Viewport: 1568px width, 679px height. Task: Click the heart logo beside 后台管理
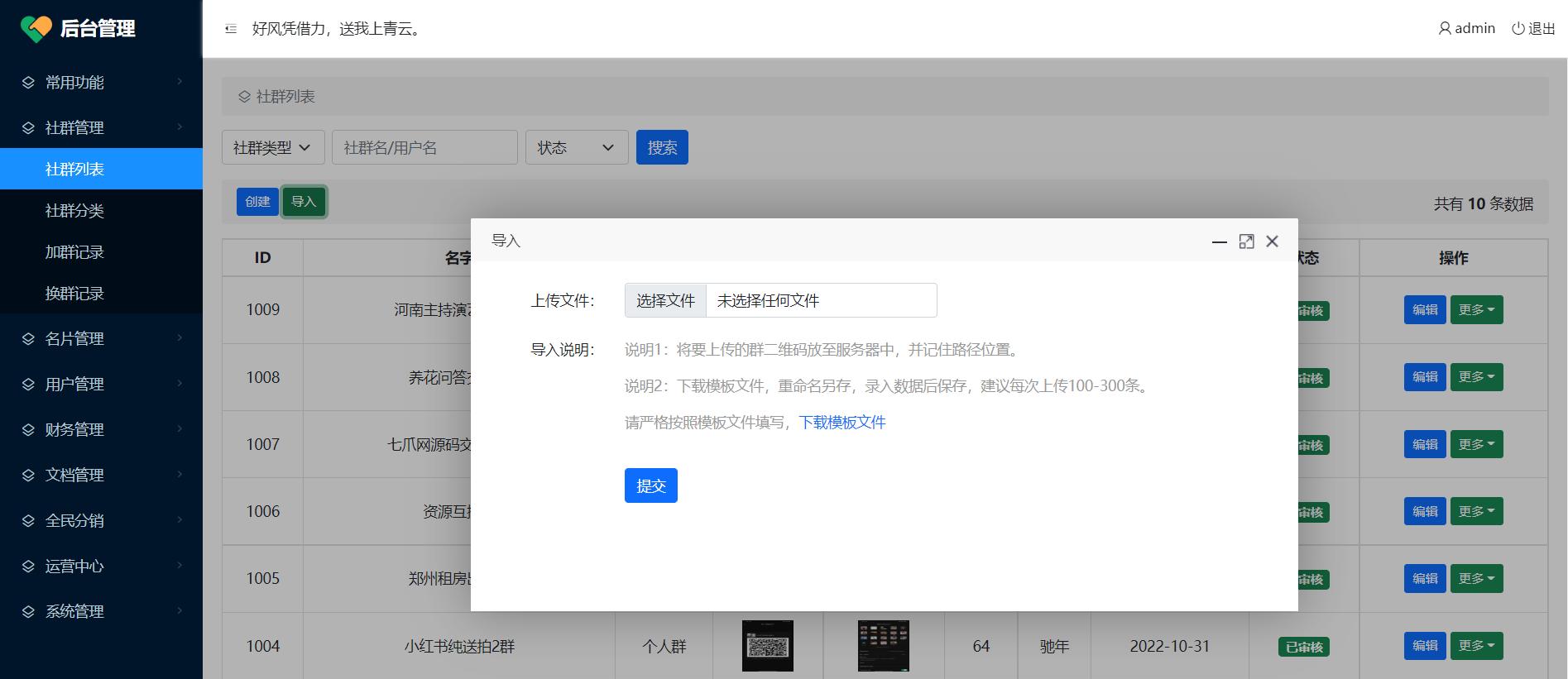[36, 29]
